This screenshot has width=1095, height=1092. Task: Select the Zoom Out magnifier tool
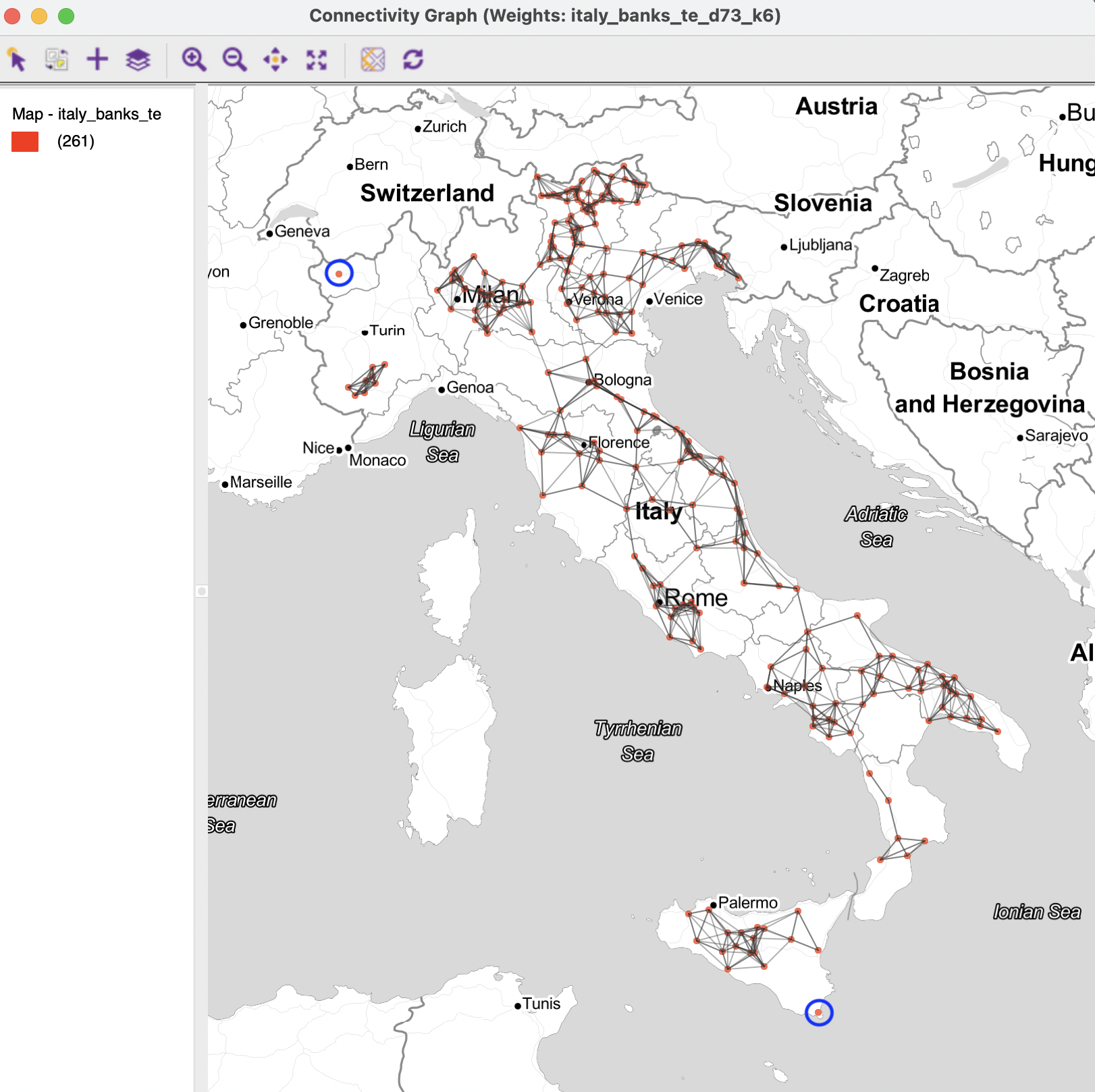tap(234, 59)
